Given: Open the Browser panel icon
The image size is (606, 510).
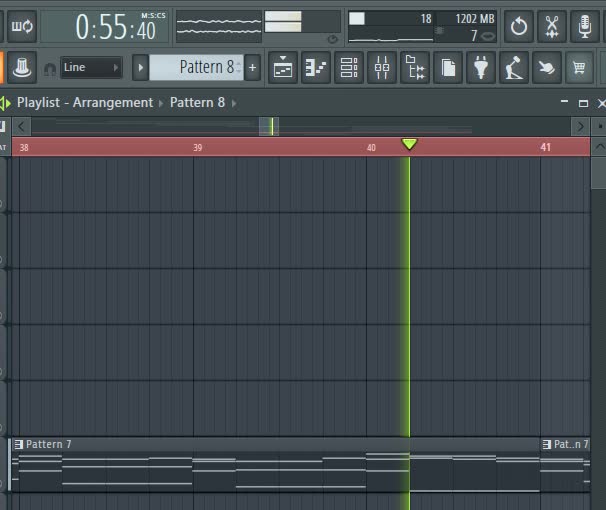Looking at the screenshot, I should 415,67.
